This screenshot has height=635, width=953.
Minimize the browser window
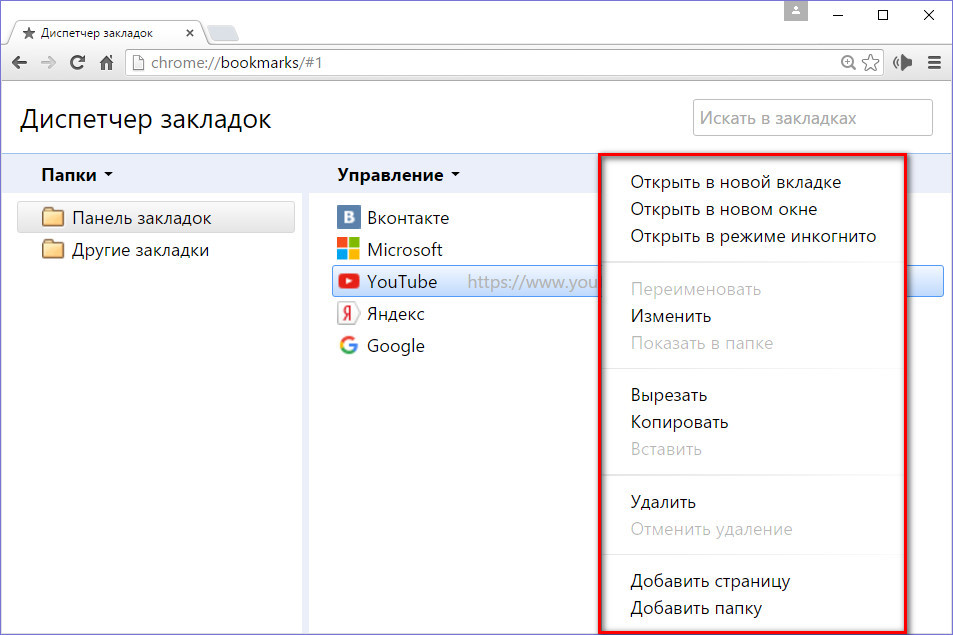pos(838,15)
